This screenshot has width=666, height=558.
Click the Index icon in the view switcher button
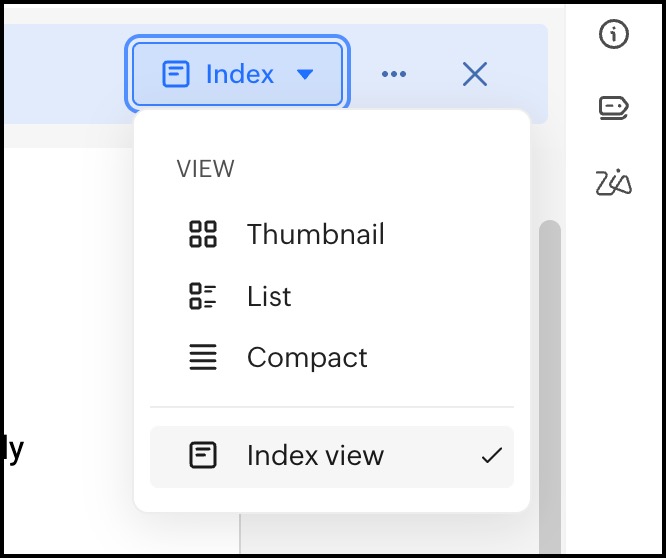point(176,74)
